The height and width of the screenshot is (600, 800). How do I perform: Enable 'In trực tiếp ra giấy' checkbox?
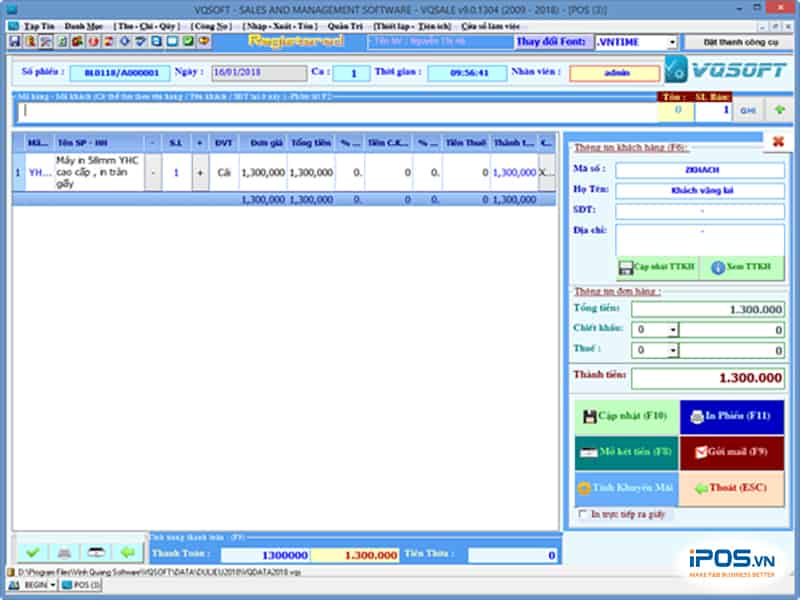tap(584, 514)
